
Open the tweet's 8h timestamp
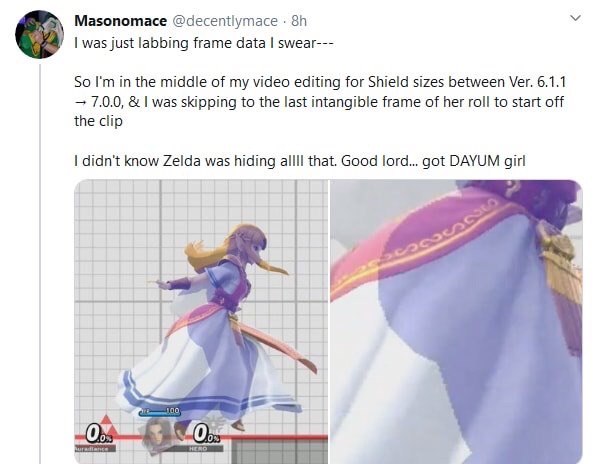click(299, 21)
